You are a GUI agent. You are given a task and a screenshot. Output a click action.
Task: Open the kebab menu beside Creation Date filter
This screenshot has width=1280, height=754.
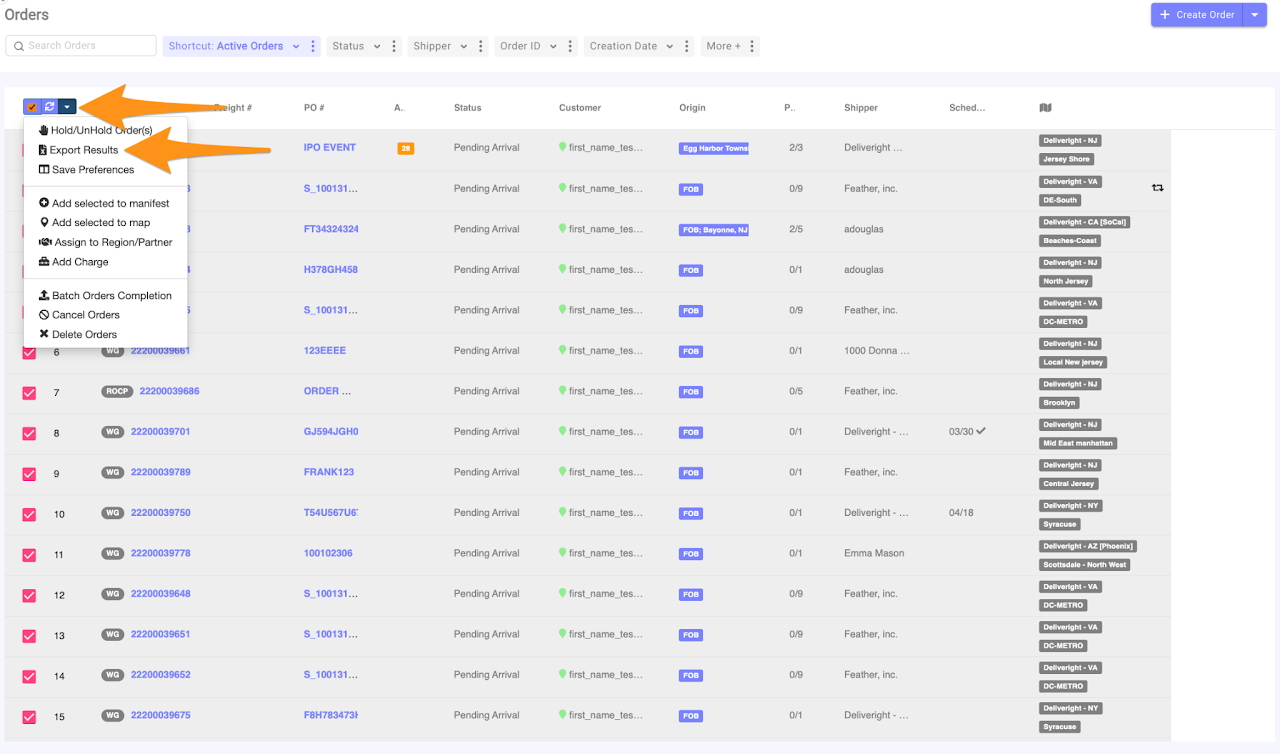pos(688,46)
